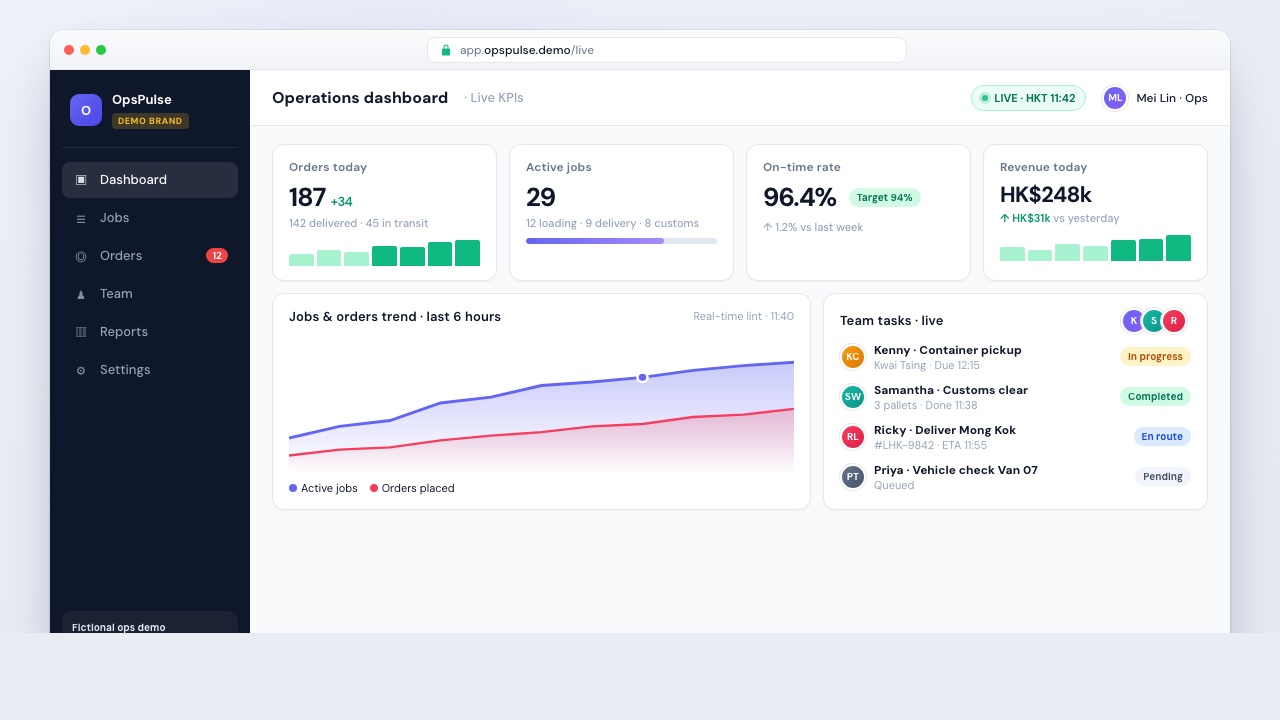Click the S avatar in Team tasks

pyautogui.click(x=1153, y=321)
